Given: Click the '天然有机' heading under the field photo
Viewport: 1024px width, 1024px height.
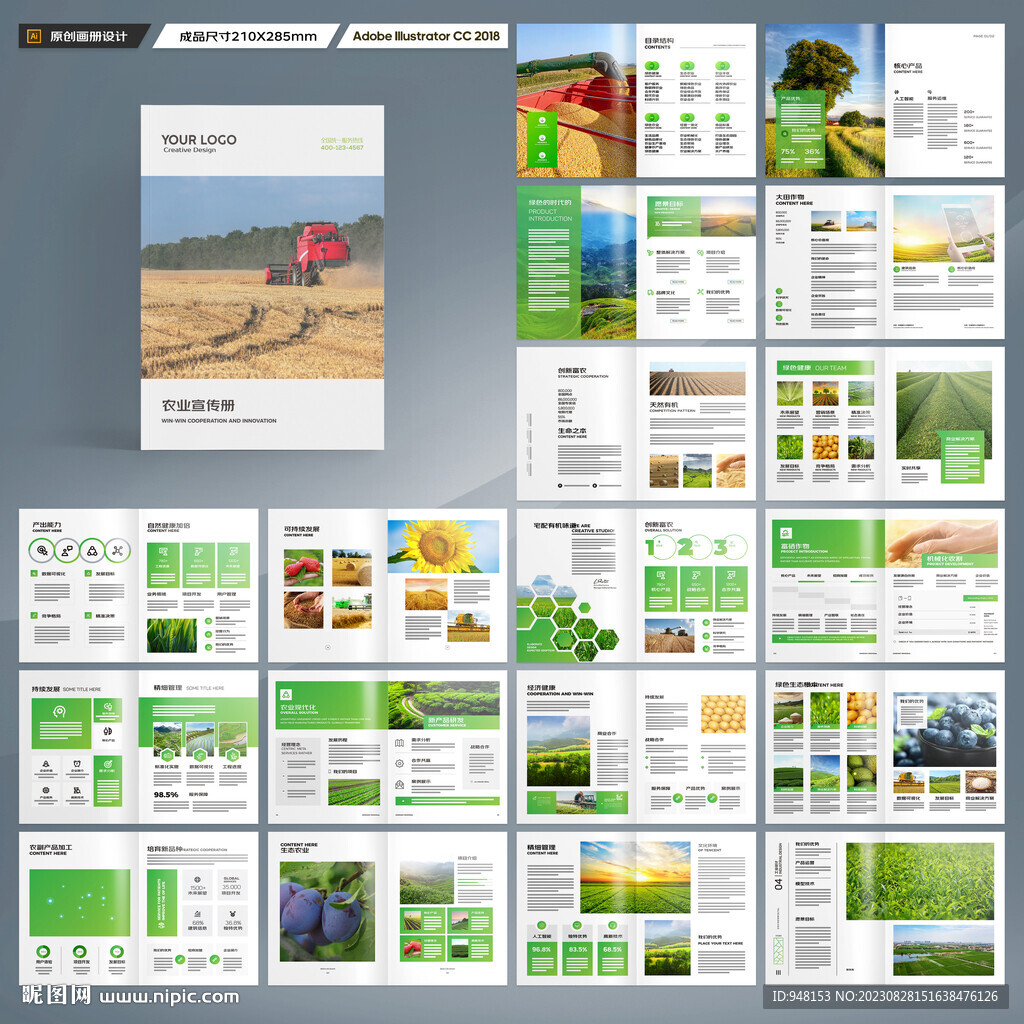Looking at the screenshot, I should pyautogui.click(x=664, y=405).
